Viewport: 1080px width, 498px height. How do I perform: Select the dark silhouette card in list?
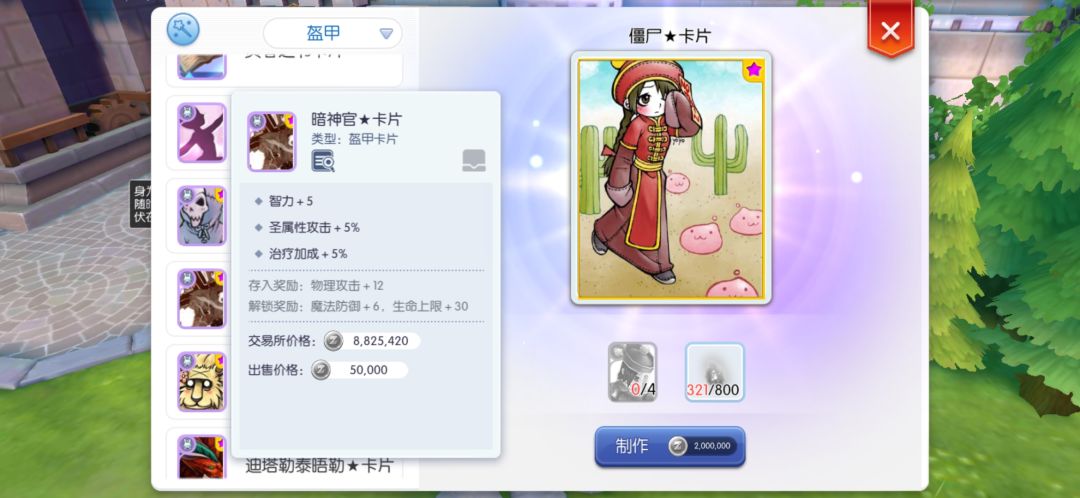point(201,133)
